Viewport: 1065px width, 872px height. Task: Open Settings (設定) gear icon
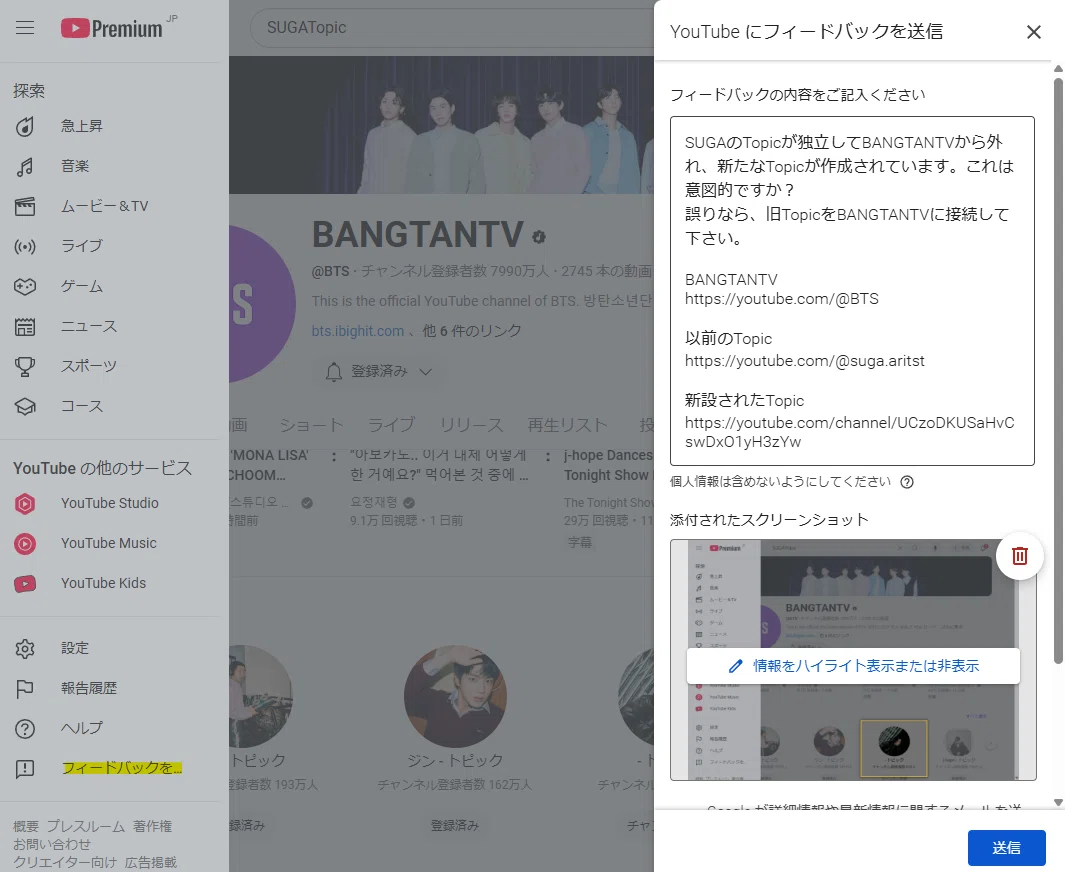pos(25,649)
